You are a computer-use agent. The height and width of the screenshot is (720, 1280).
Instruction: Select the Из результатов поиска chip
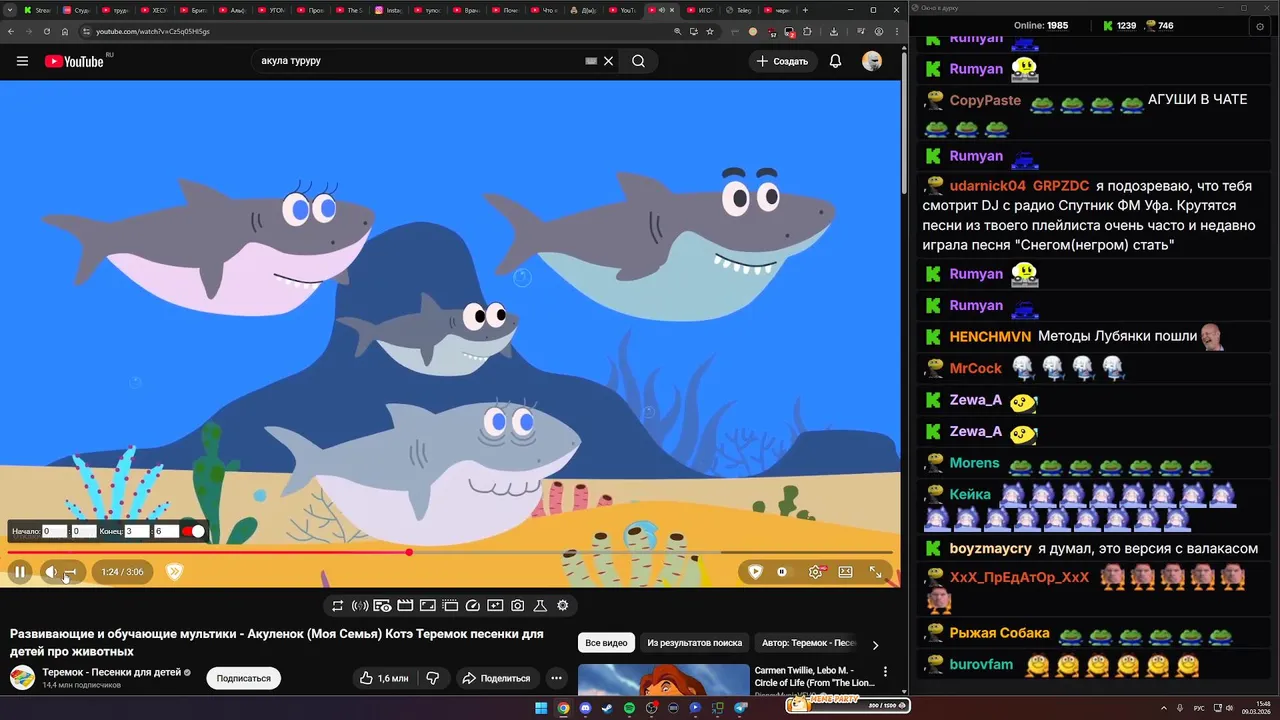[x=694, y=643]
